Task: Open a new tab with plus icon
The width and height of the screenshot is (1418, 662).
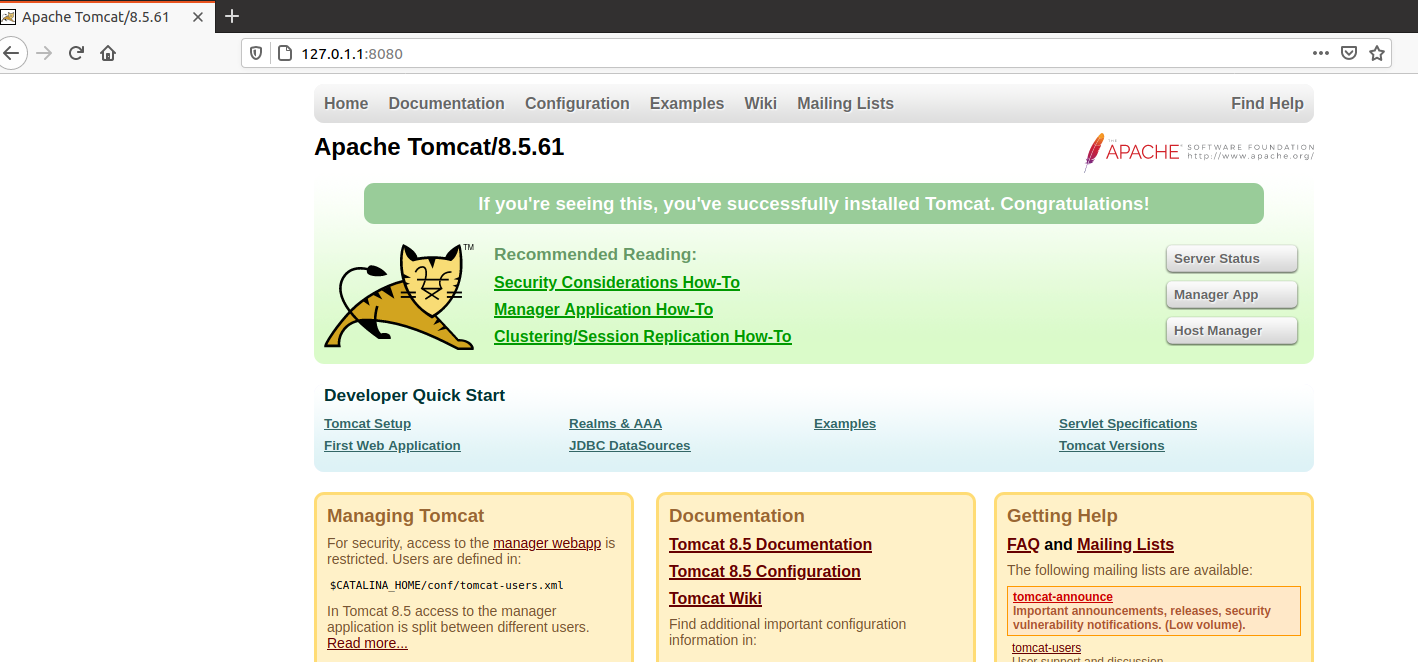Action: point(232,16)
